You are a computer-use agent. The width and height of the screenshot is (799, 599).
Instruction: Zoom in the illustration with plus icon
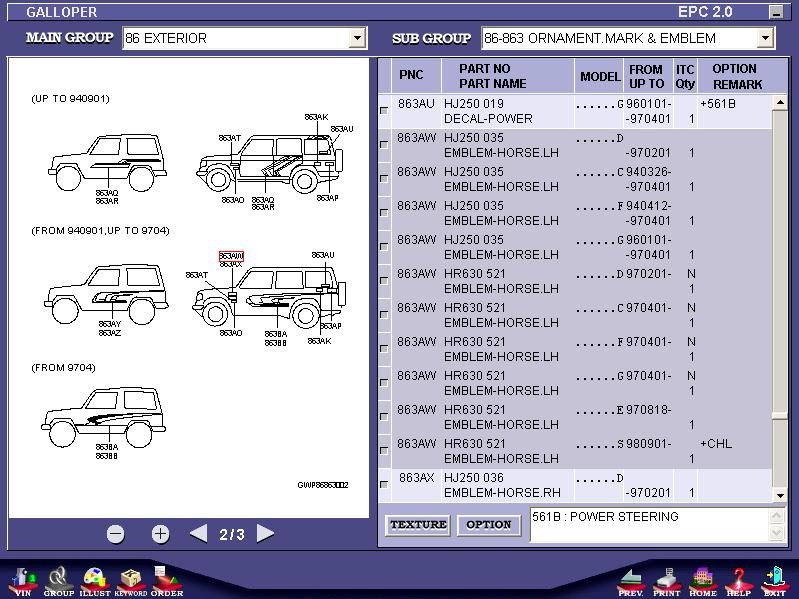click(161, 534)
